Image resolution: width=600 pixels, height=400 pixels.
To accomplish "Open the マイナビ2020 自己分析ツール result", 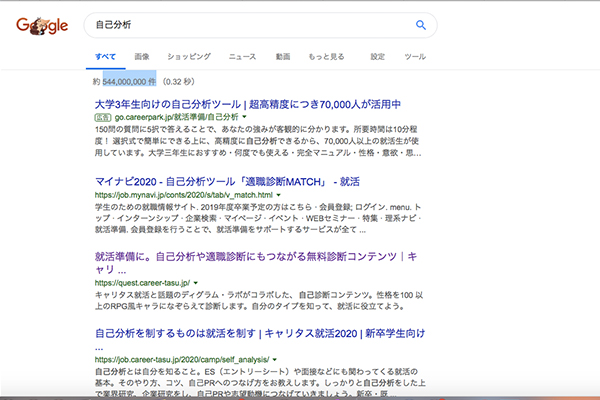I will point(227,181).
